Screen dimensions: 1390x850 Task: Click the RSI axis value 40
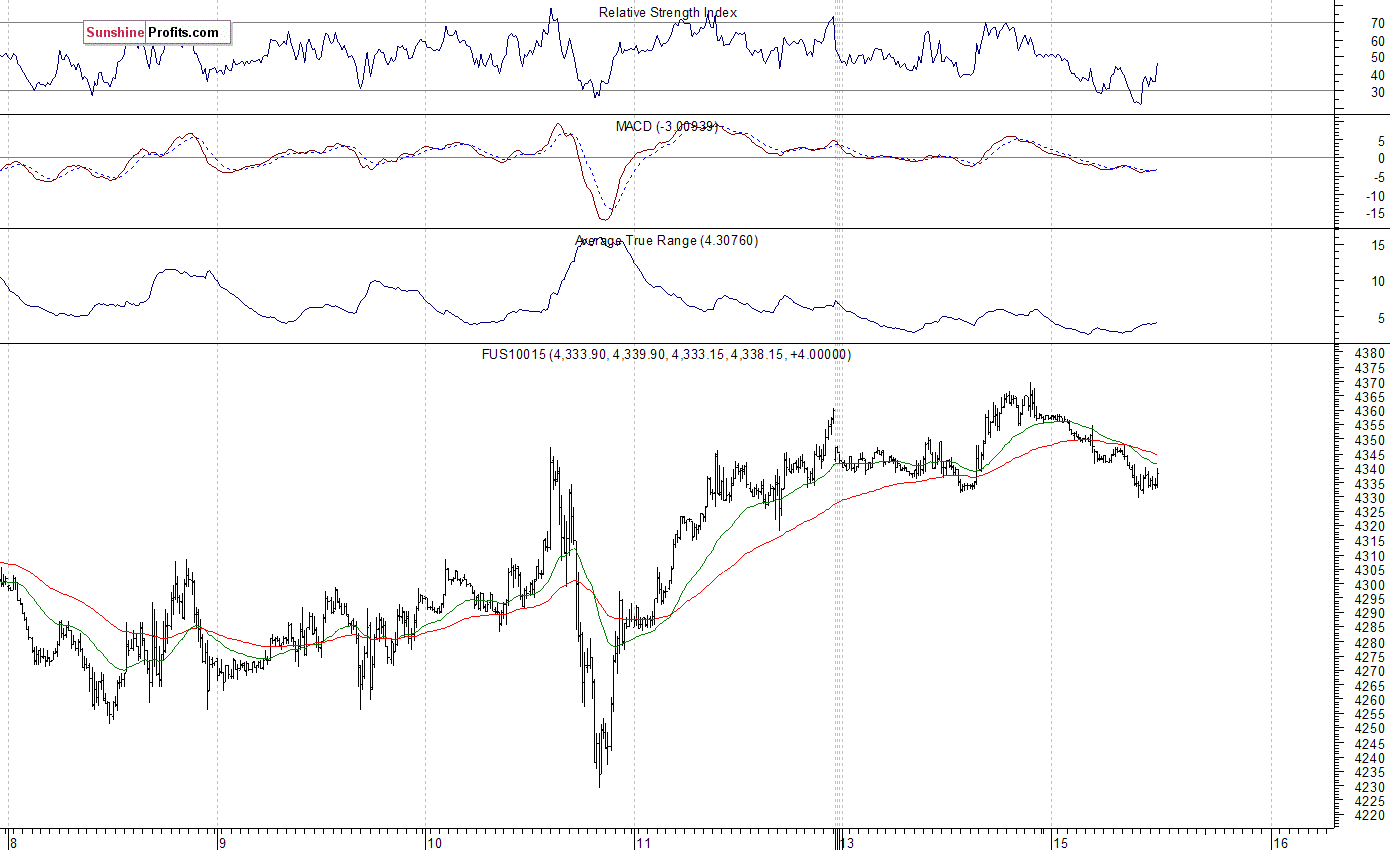1377,74
